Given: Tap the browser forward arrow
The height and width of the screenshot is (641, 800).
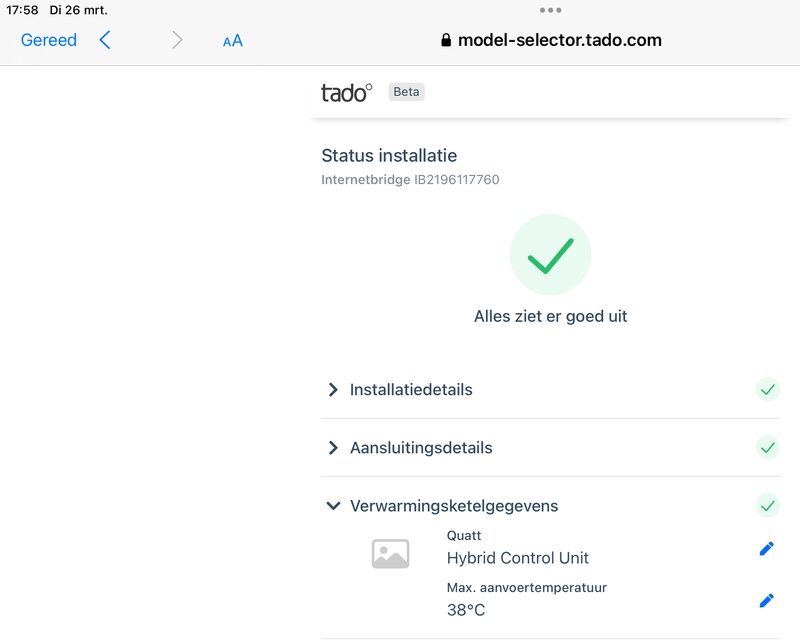Looking at the screenshot, I should coord(177,40).
